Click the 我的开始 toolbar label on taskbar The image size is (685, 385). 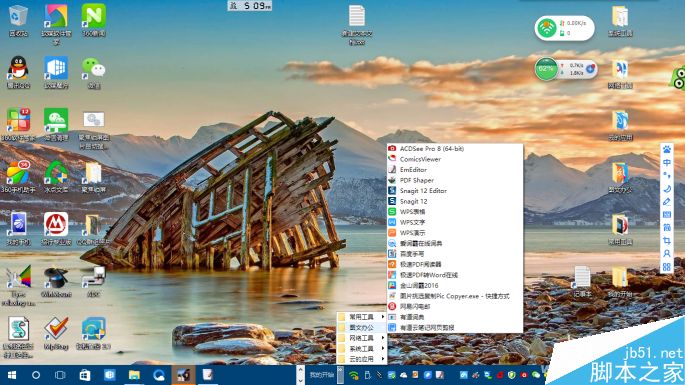click(x=322, y=375)
